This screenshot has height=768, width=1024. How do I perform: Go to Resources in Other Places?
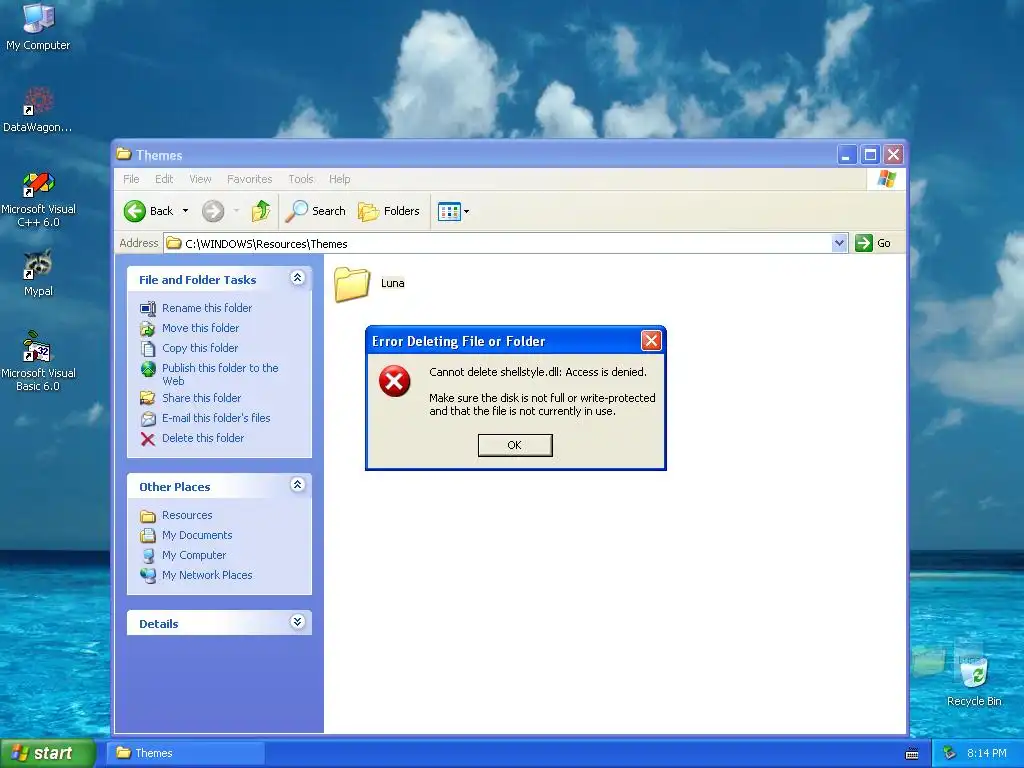point(187,515)
